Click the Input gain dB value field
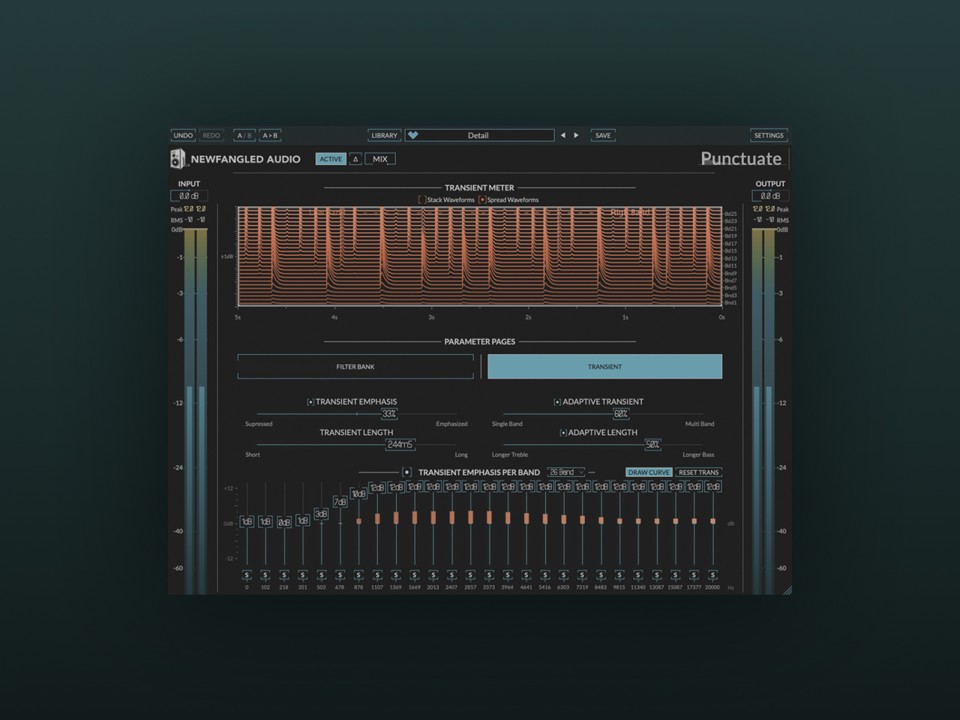Viewport: 960px width, 720px height. tap(189, 196)
